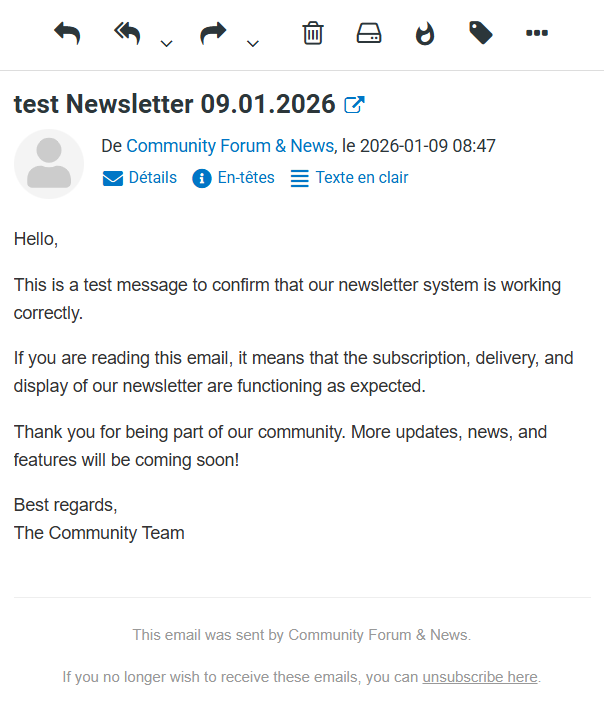Click the sender's avatar picture
Image resolution: width=604 pixels, height=725 pixels.
click(49, 163)
